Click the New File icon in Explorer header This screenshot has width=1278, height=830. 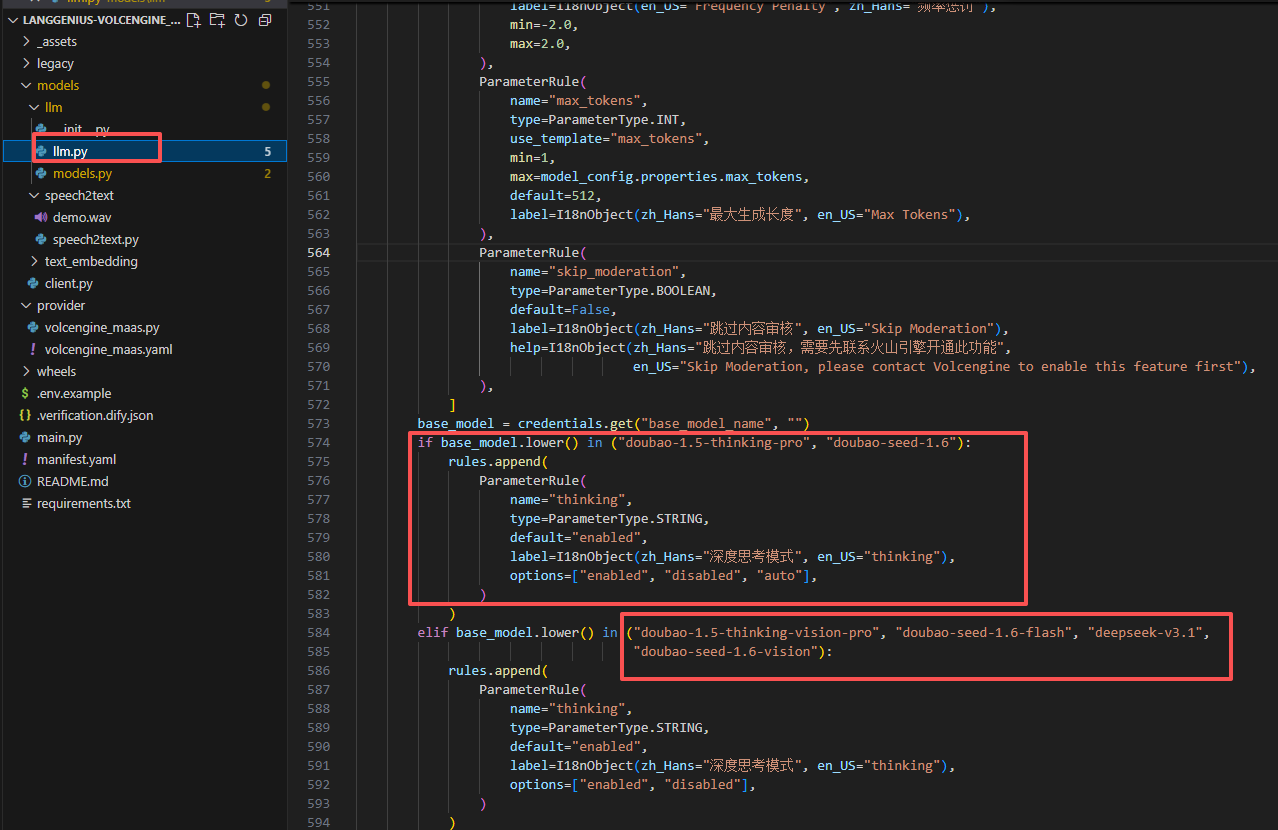[194, 19]
